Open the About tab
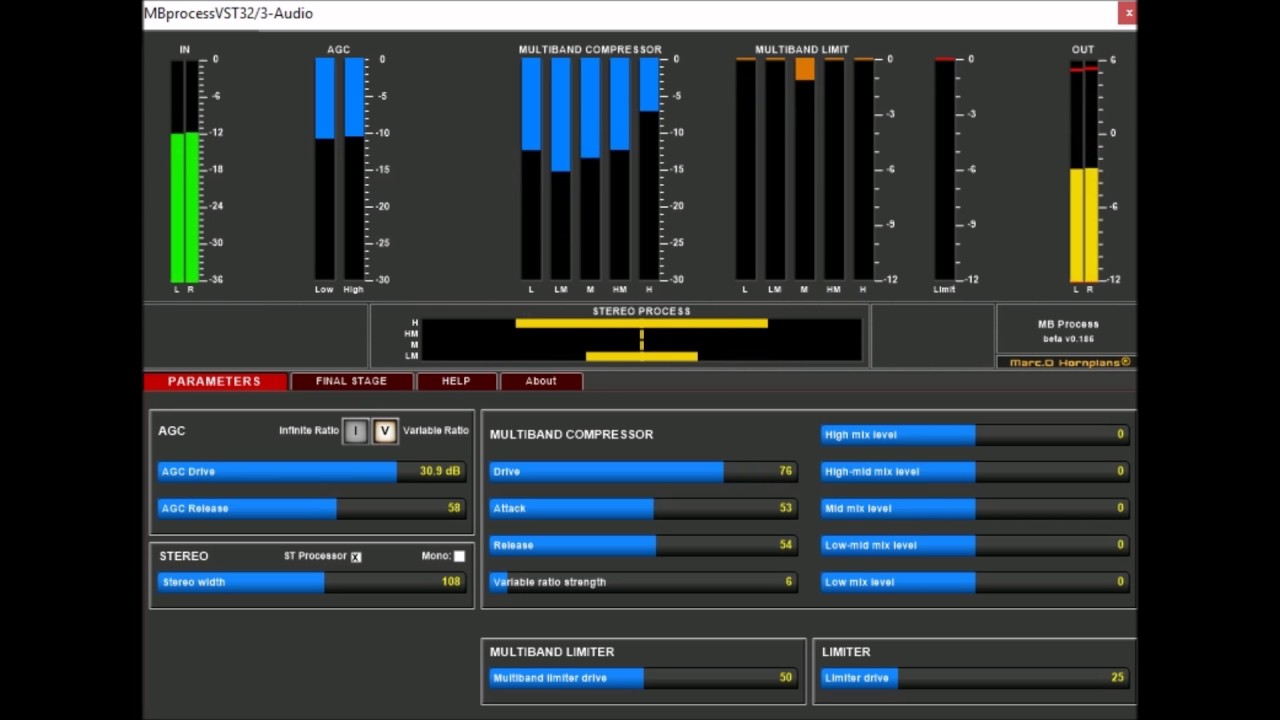 pyautogui.click(x=541, y=381)
